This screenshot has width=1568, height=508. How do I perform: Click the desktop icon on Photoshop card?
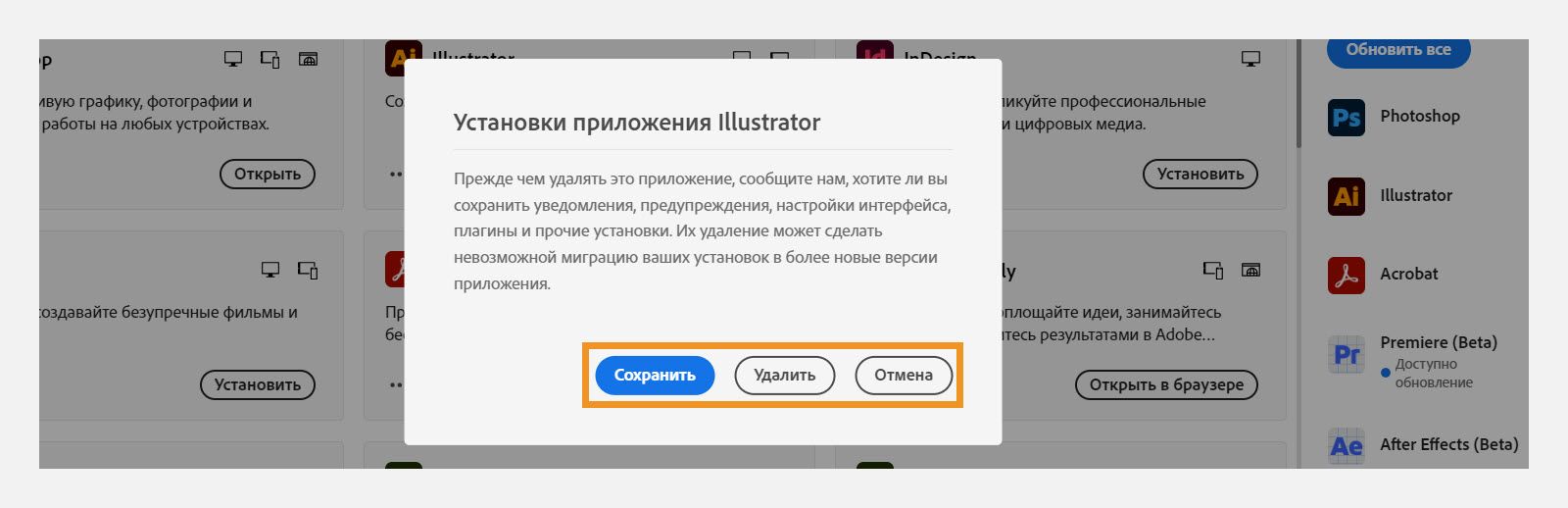point(233,59)
